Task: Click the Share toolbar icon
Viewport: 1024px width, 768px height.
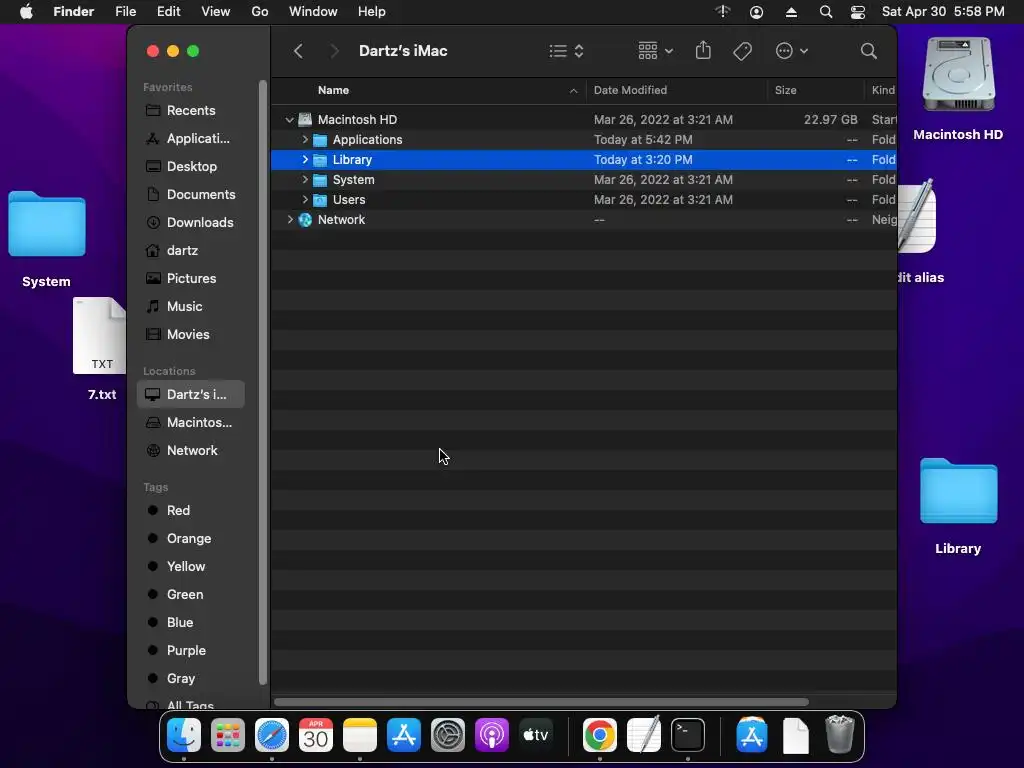Action: coord(703,51)
